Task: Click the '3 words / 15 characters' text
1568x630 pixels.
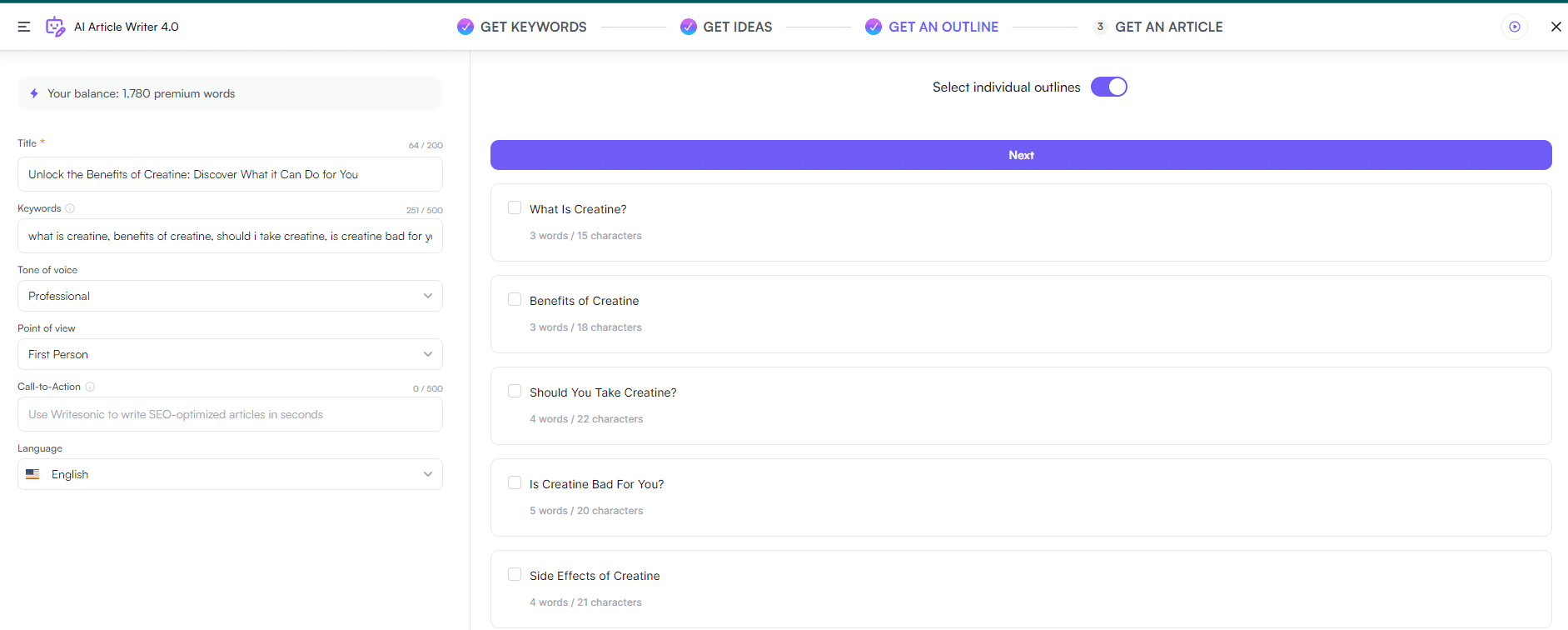Action: click(585, 236)
